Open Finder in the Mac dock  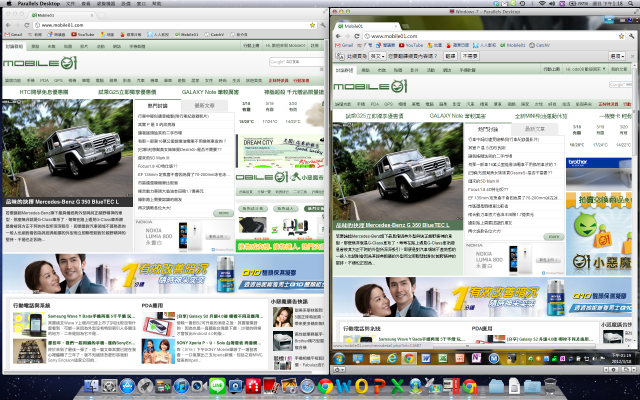pyautogui.click(x=91, y=385)
